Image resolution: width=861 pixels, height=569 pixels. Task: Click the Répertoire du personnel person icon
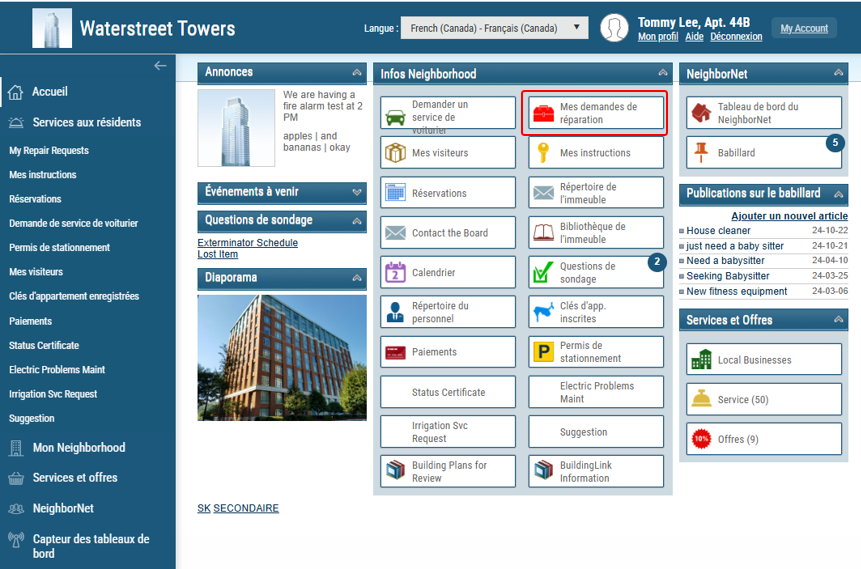395,312
